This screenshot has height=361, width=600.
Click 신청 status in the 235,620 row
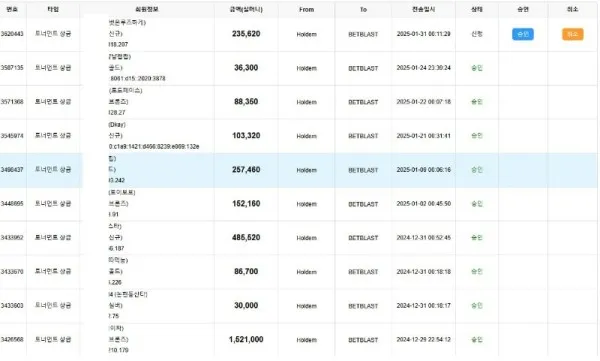(477, 34)
